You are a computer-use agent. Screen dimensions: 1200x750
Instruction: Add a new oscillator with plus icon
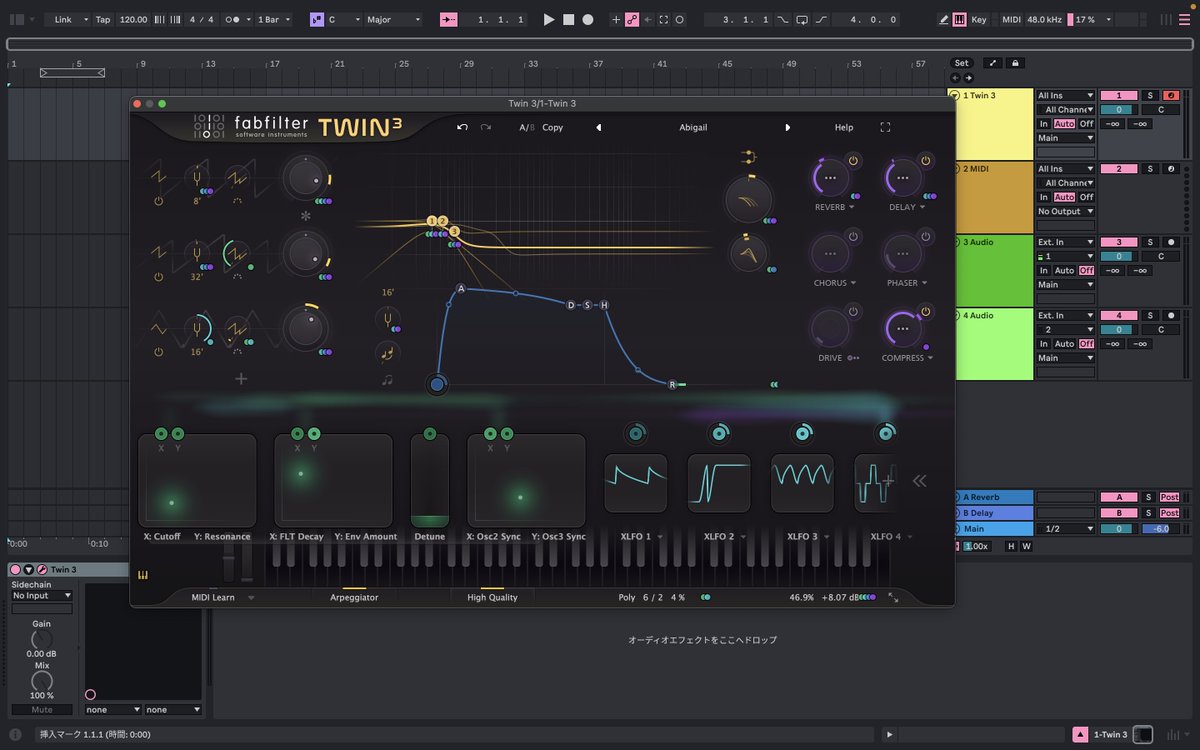240,378
